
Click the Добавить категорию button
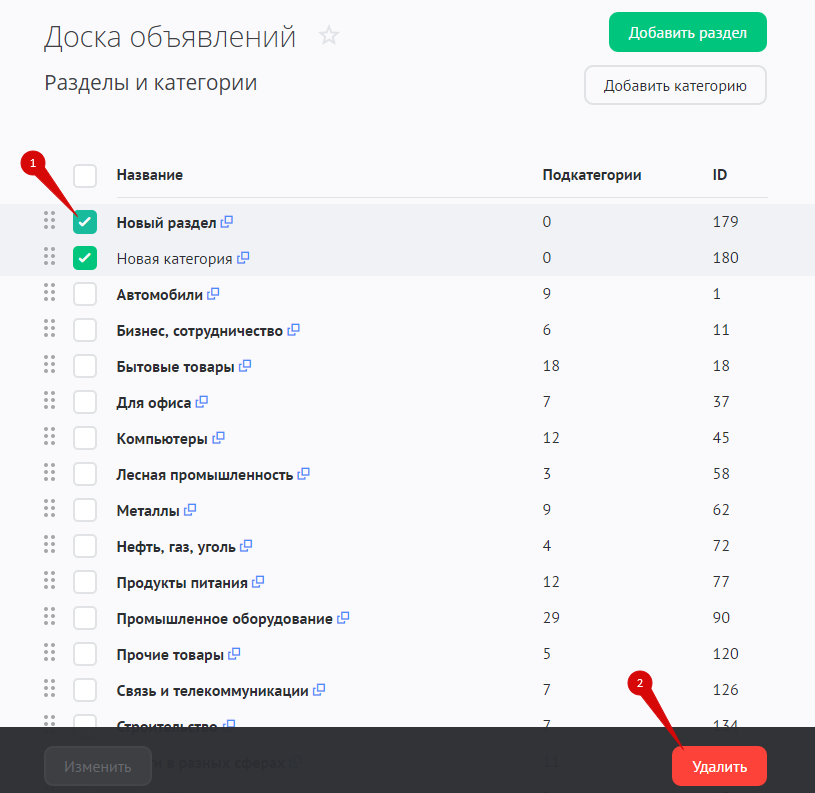(675, 86)
